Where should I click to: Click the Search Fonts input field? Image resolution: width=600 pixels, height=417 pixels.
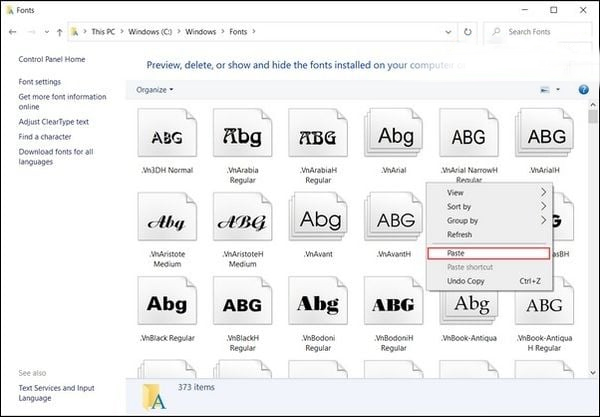pos(538,32)
